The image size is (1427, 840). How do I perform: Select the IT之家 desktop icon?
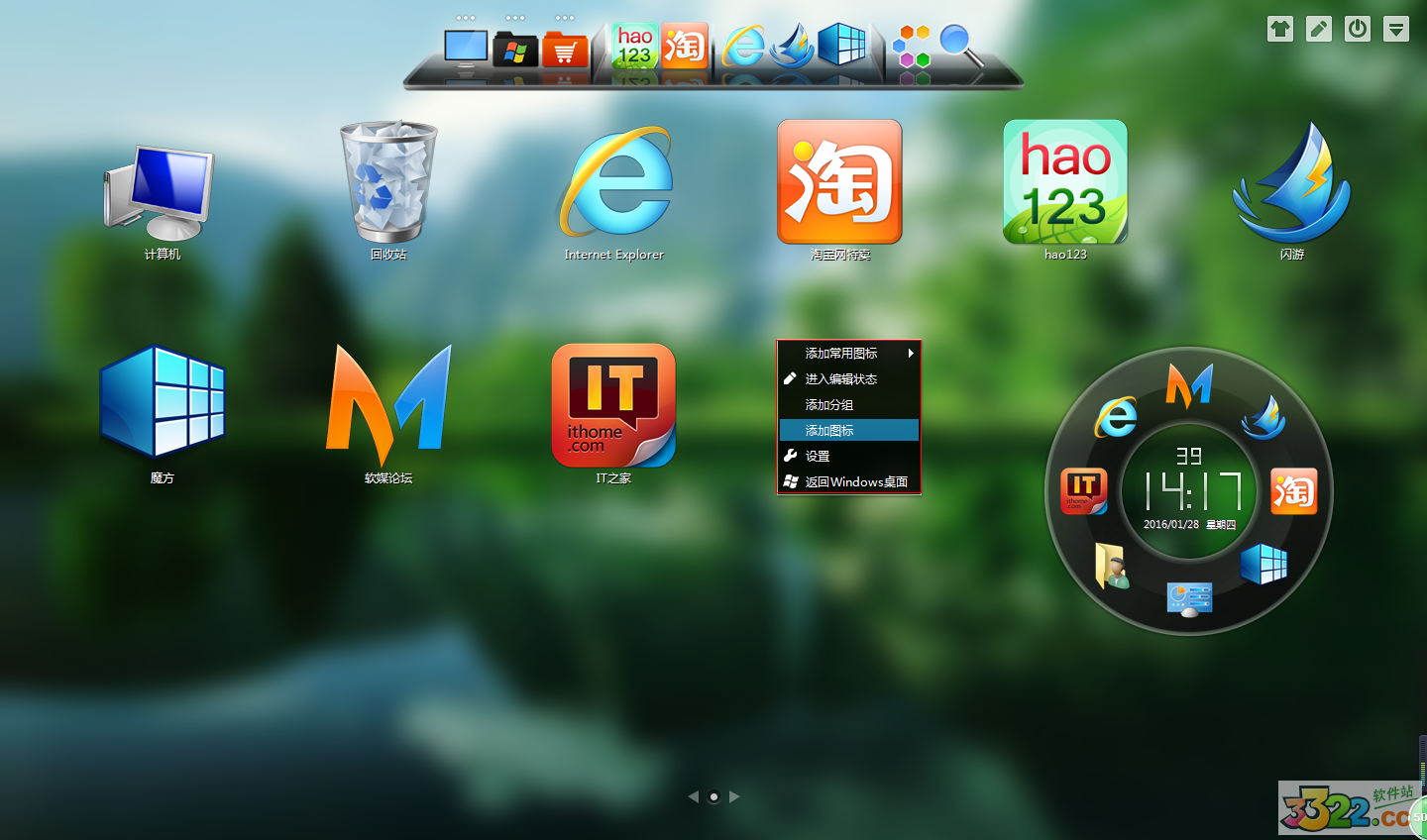point(613,414)
